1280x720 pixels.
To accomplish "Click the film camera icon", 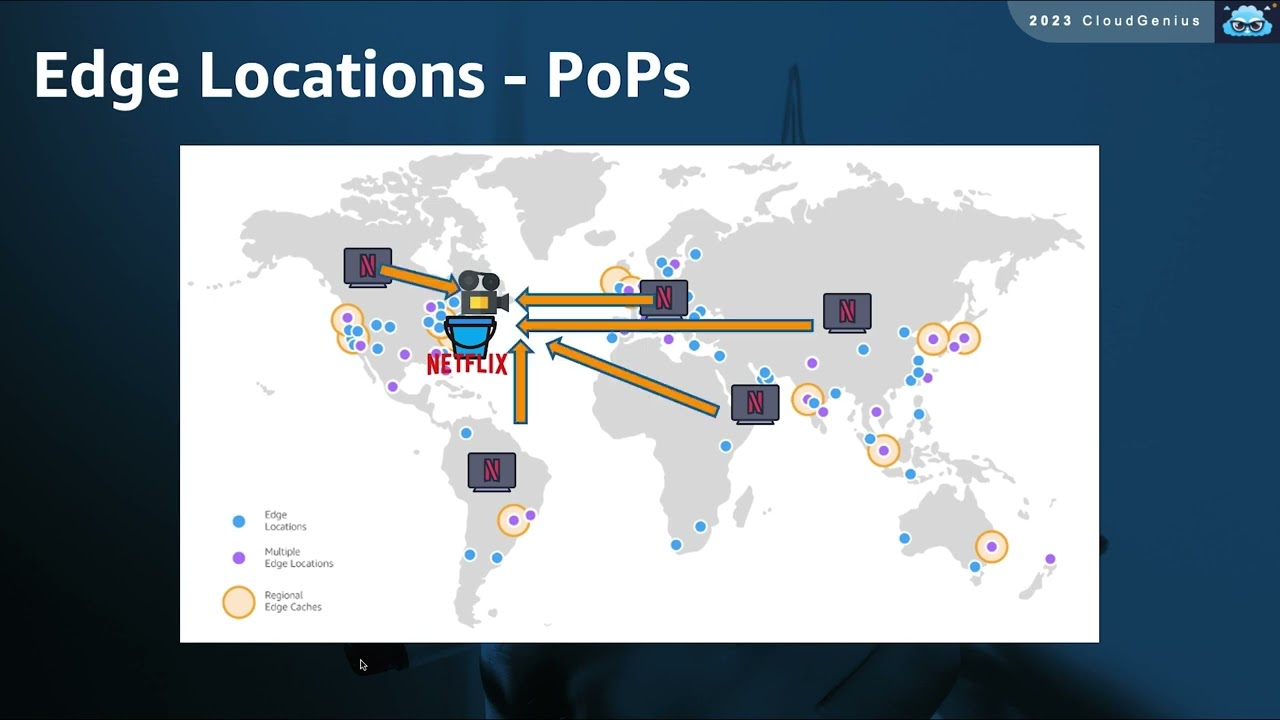I will (x=483, y=293).
